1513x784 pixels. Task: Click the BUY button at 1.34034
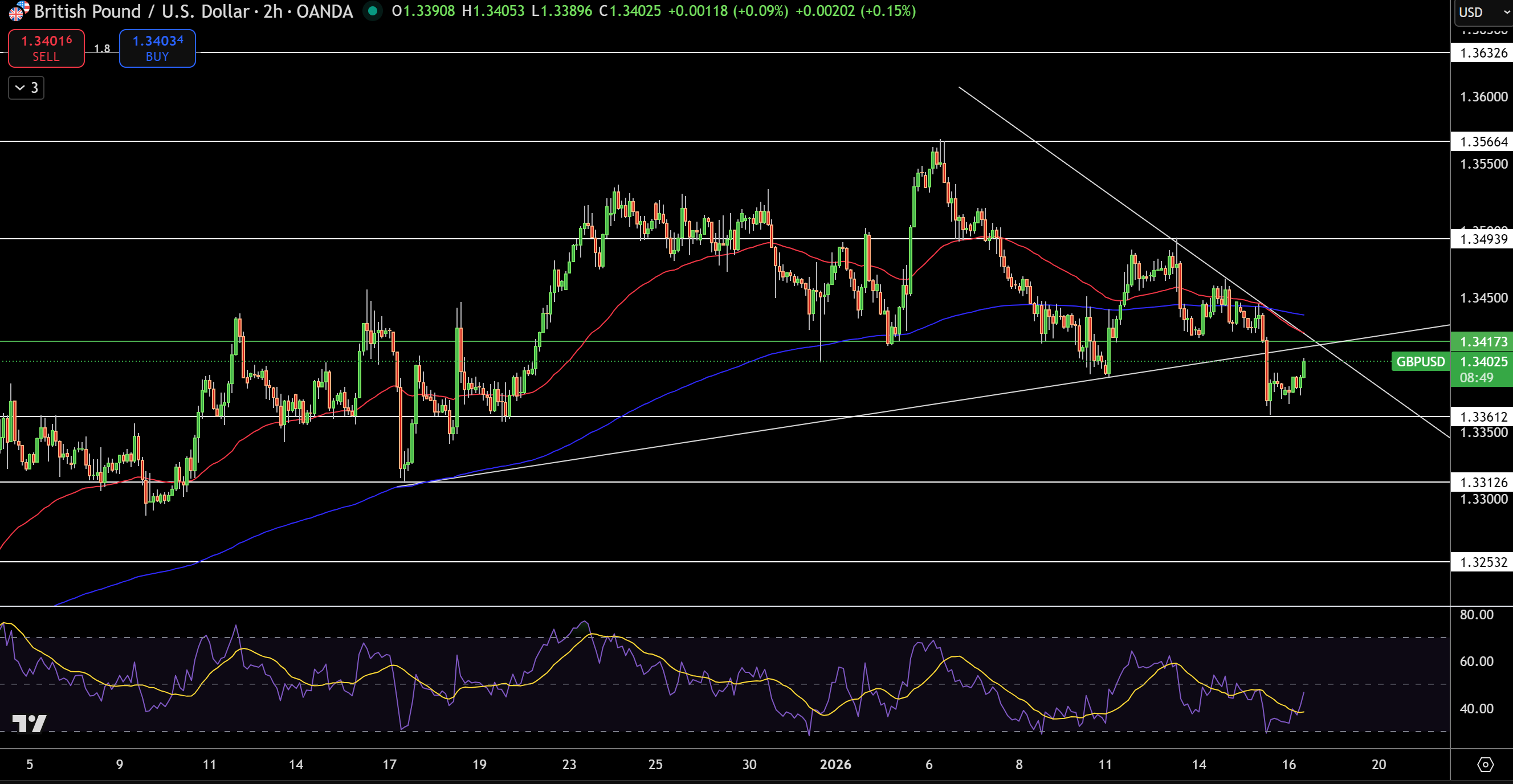(157, 48)
